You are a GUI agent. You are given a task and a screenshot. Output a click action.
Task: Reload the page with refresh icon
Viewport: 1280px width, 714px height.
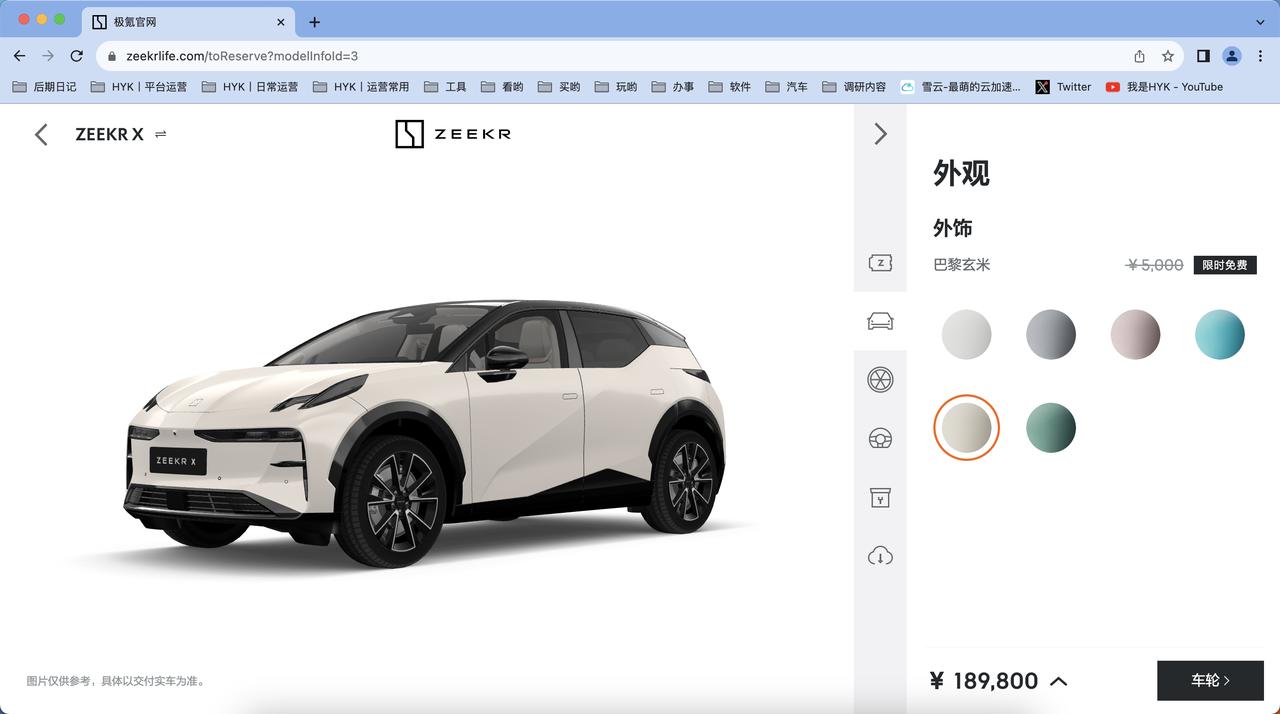point(77,56)
